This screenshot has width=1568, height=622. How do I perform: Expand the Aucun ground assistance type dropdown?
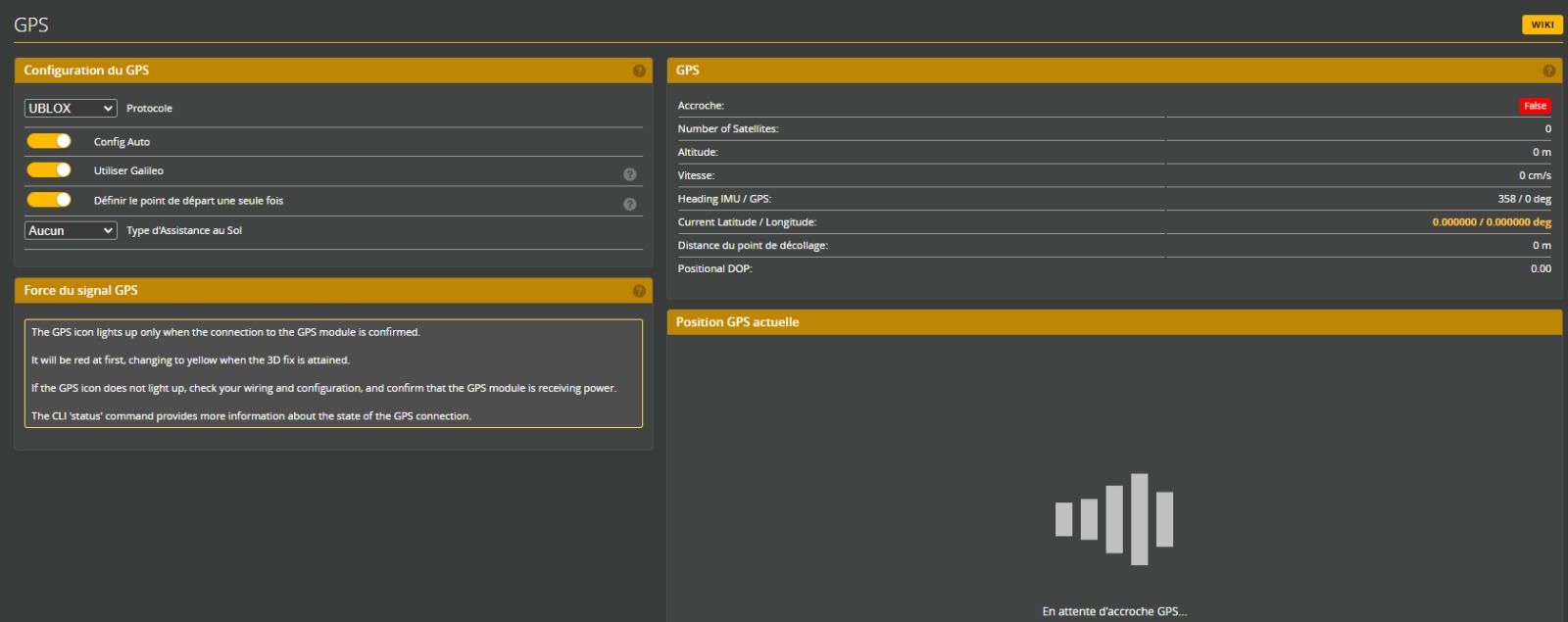click(71, 231)
